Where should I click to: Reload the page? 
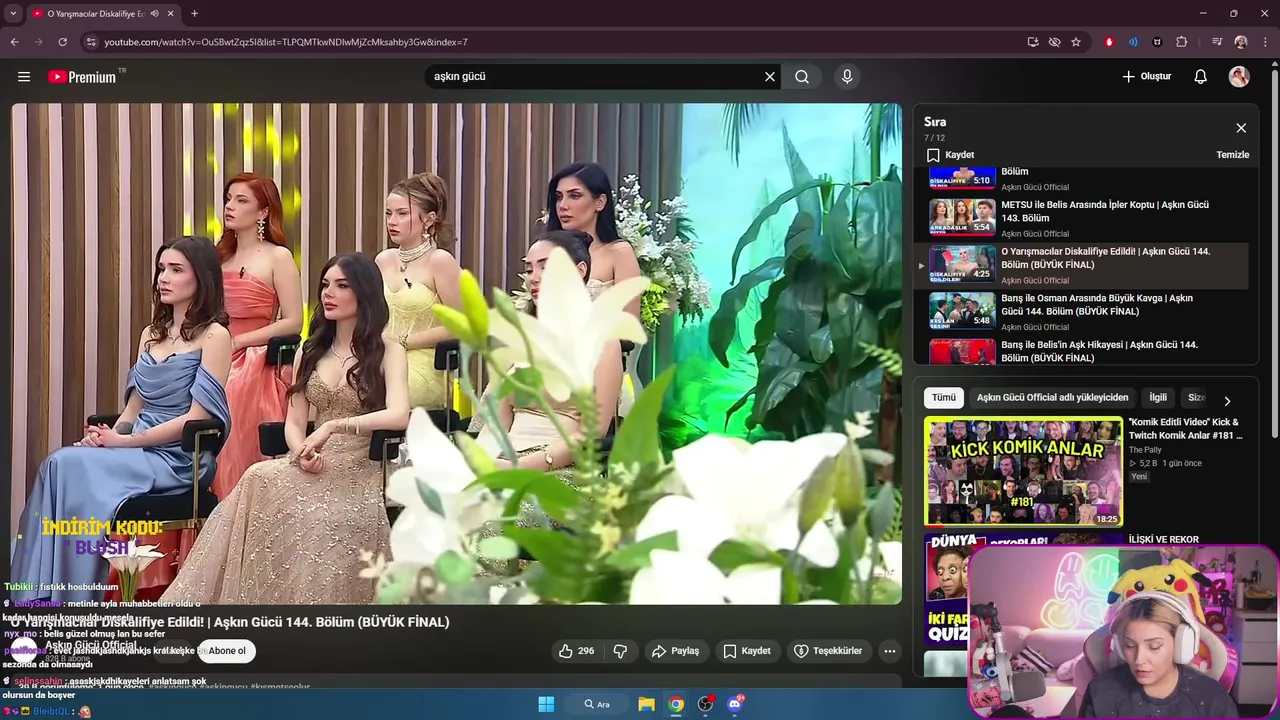pos(62,42)
